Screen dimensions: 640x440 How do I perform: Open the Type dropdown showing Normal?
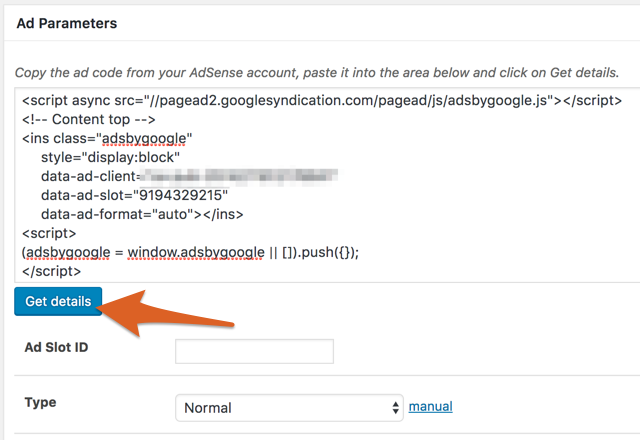[x=280, y=407]
